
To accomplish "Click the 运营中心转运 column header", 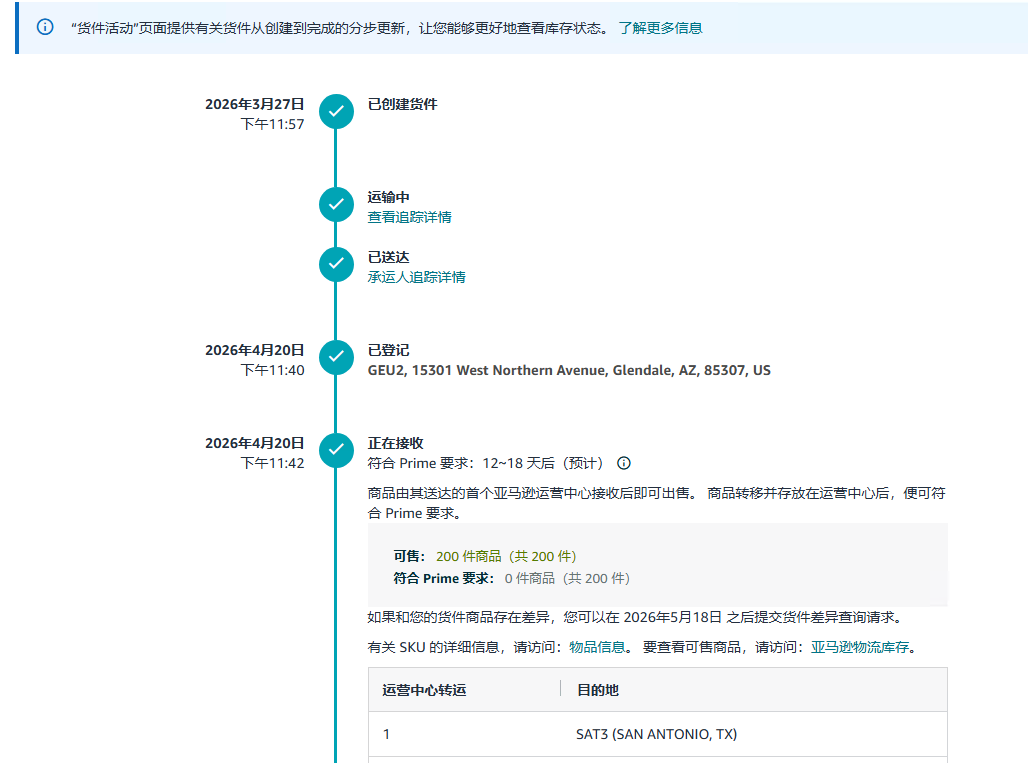I will [x=424, y=690].
